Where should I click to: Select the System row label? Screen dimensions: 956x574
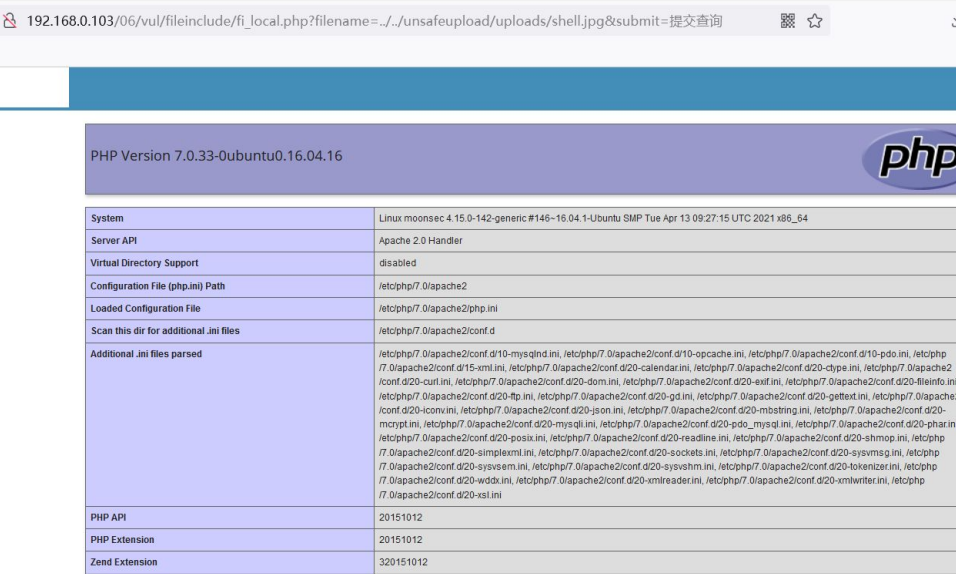coord(107,218)
